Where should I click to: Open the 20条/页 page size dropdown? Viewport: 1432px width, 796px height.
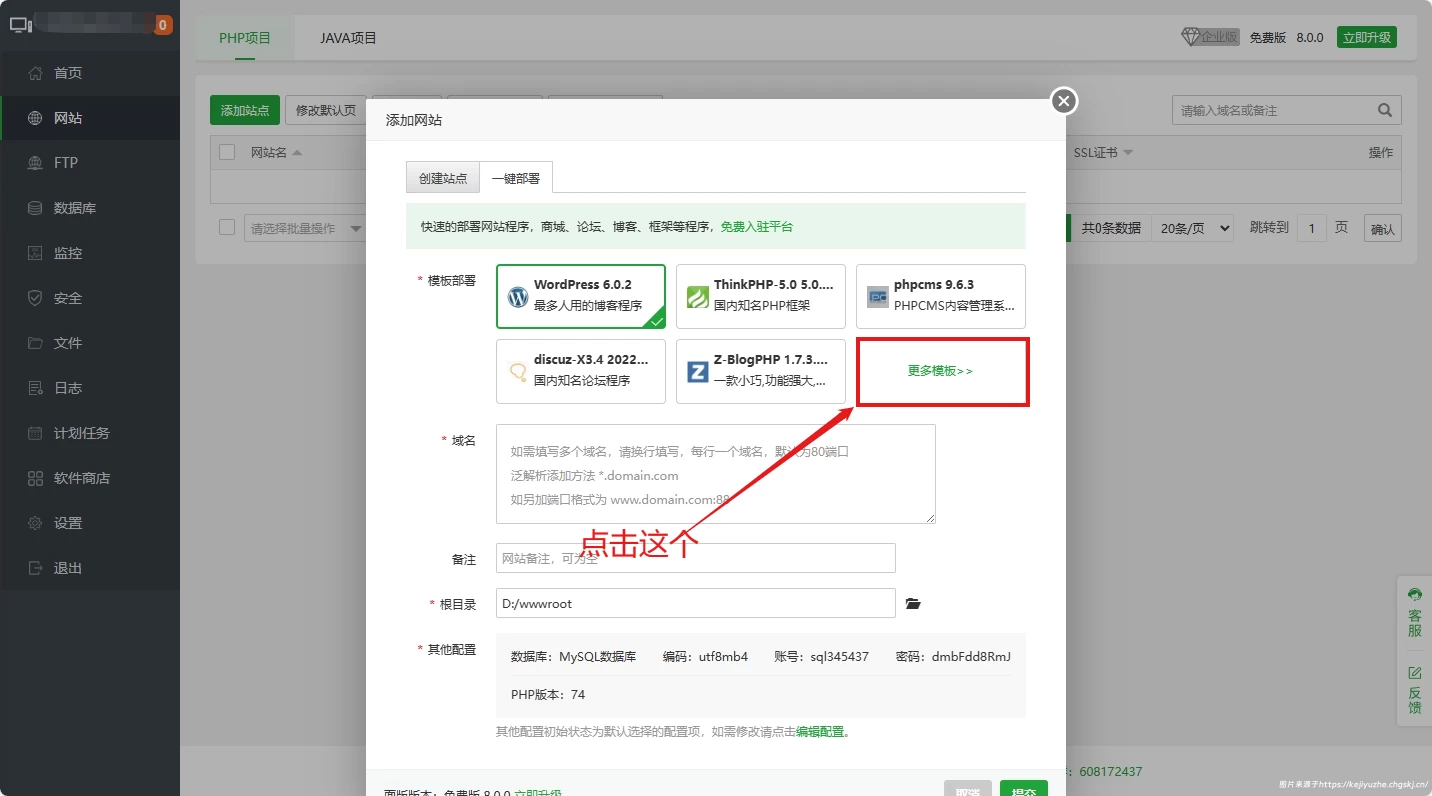(1192, 227)
